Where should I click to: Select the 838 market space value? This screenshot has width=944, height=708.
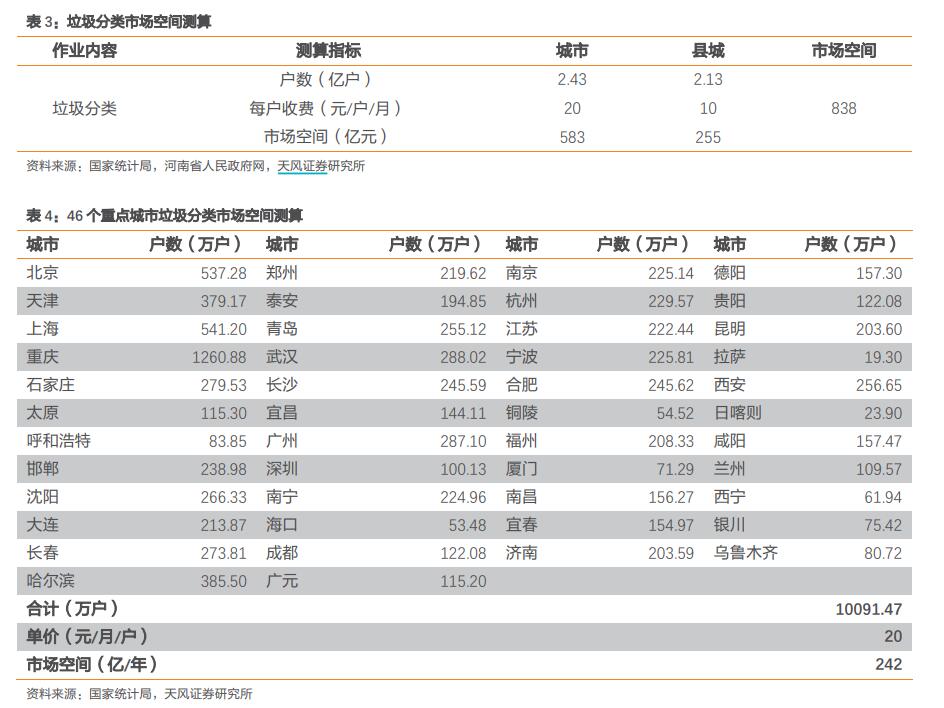coord(843,108)
